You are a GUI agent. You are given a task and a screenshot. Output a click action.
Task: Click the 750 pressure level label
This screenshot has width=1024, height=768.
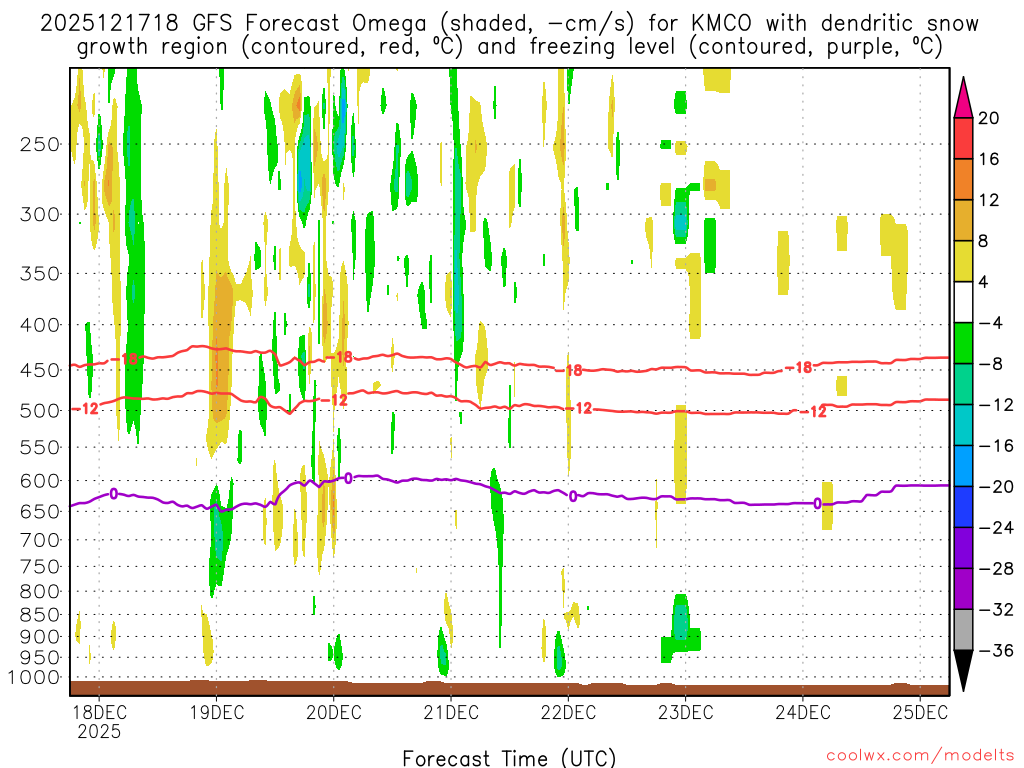click(40, 567)
